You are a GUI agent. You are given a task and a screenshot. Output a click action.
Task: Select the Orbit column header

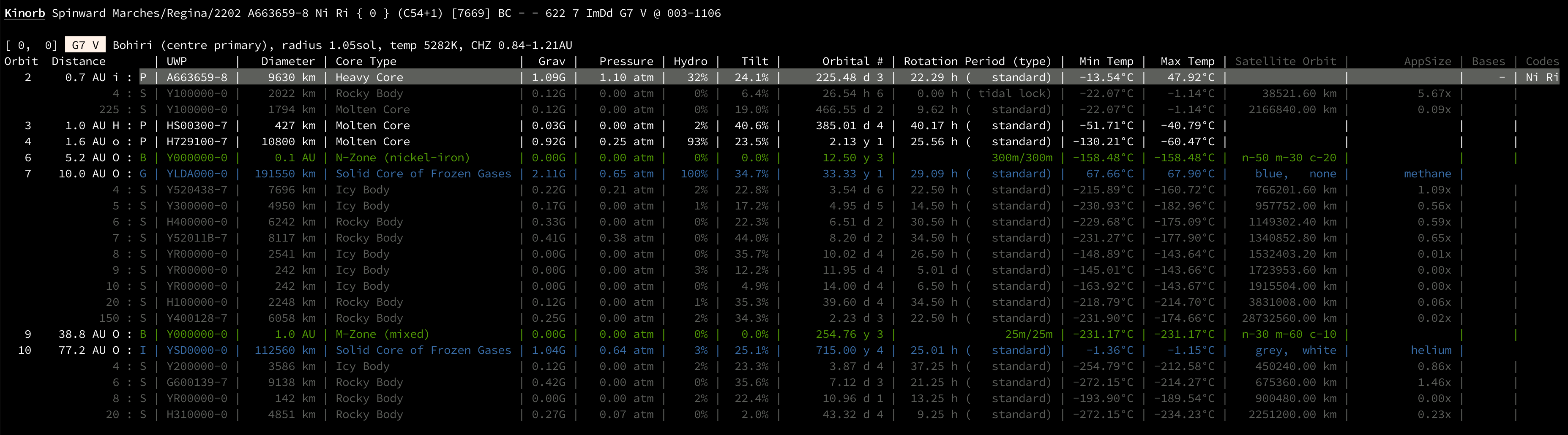(21, 61)
